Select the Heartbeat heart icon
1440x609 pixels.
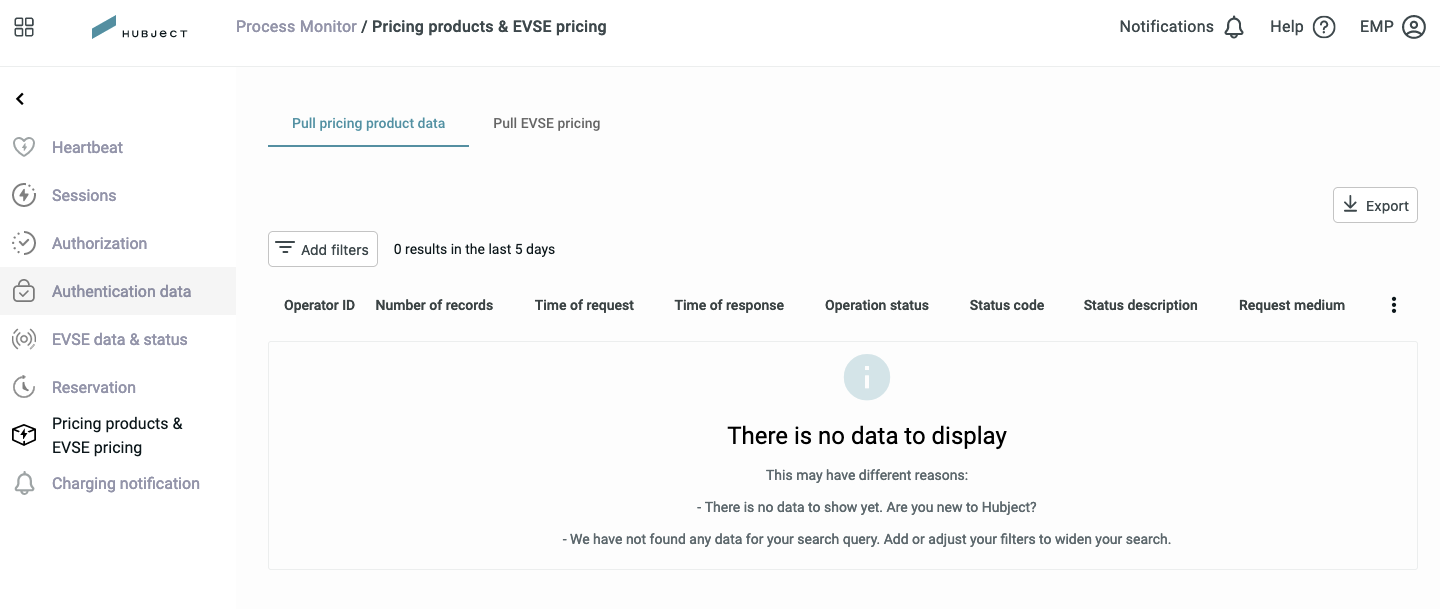[x=24, y=147]
